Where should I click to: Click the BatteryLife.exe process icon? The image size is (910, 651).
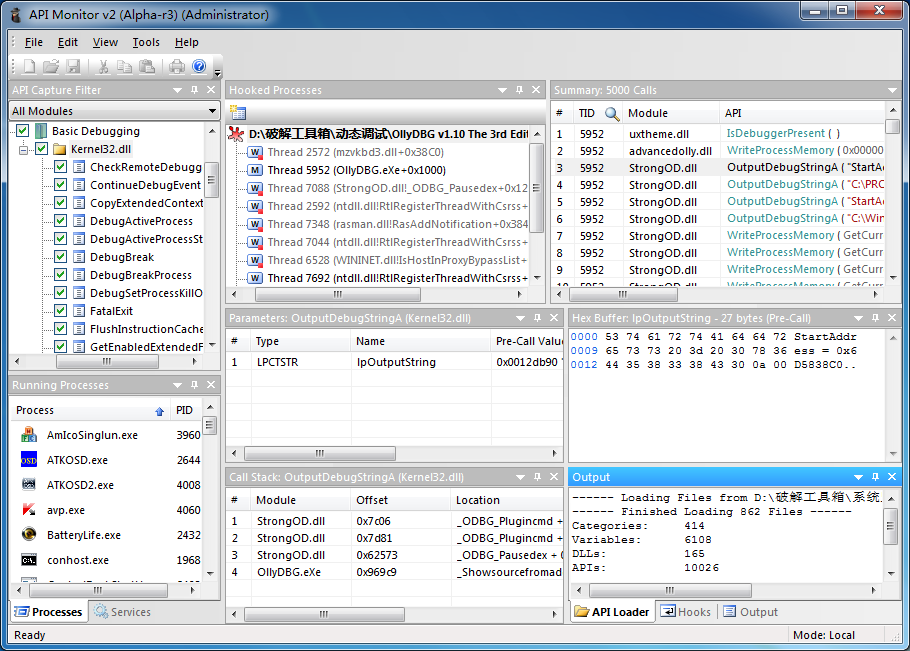pyautogui.click(x=29, y=534)
